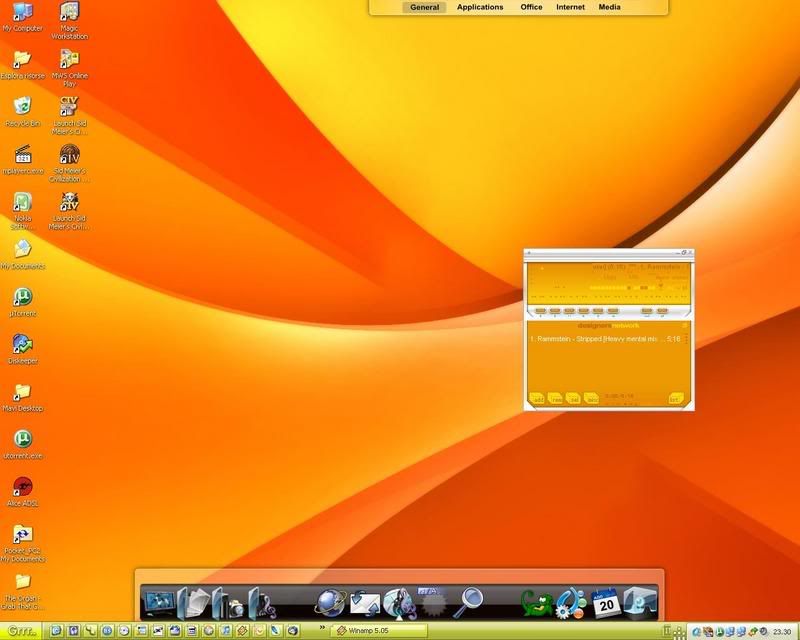Switch to the Media tab
Viewport: 800px width, 640px height.
609,7
